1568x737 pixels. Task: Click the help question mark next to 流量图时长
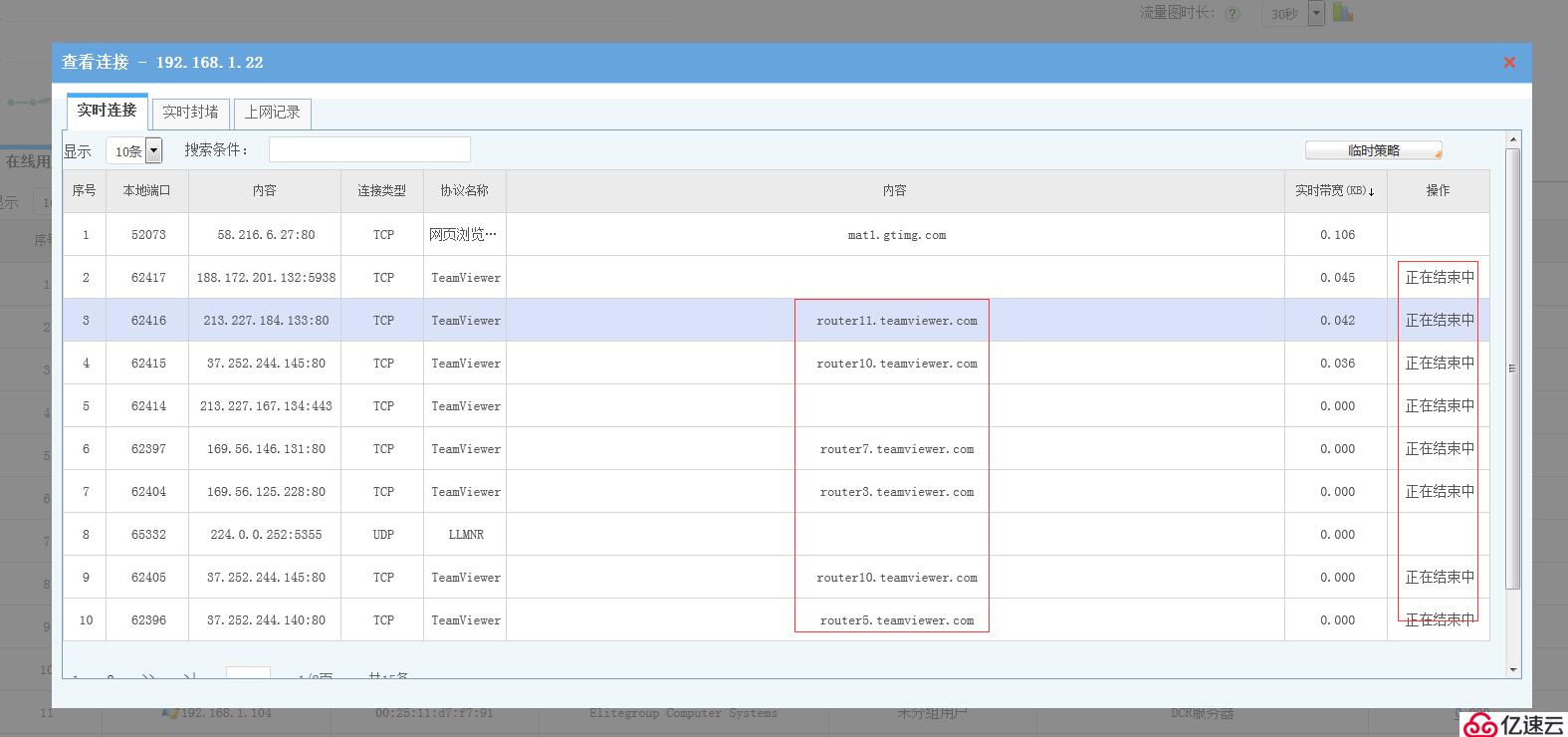click(x=1232, y=14)
